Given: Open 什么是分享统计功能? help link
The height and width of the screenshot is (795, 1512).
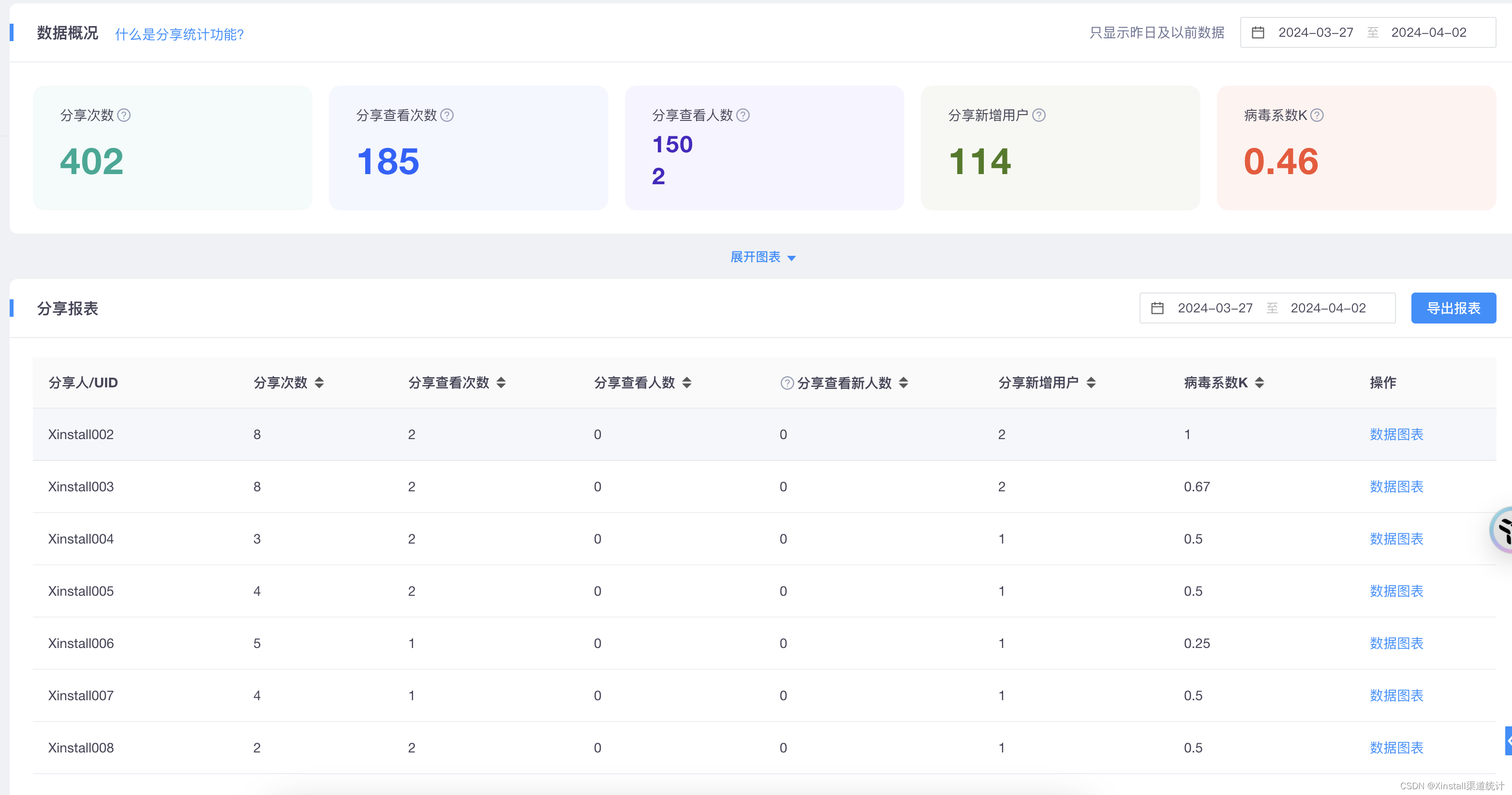Looking at the screenshot, I should 179,34.
